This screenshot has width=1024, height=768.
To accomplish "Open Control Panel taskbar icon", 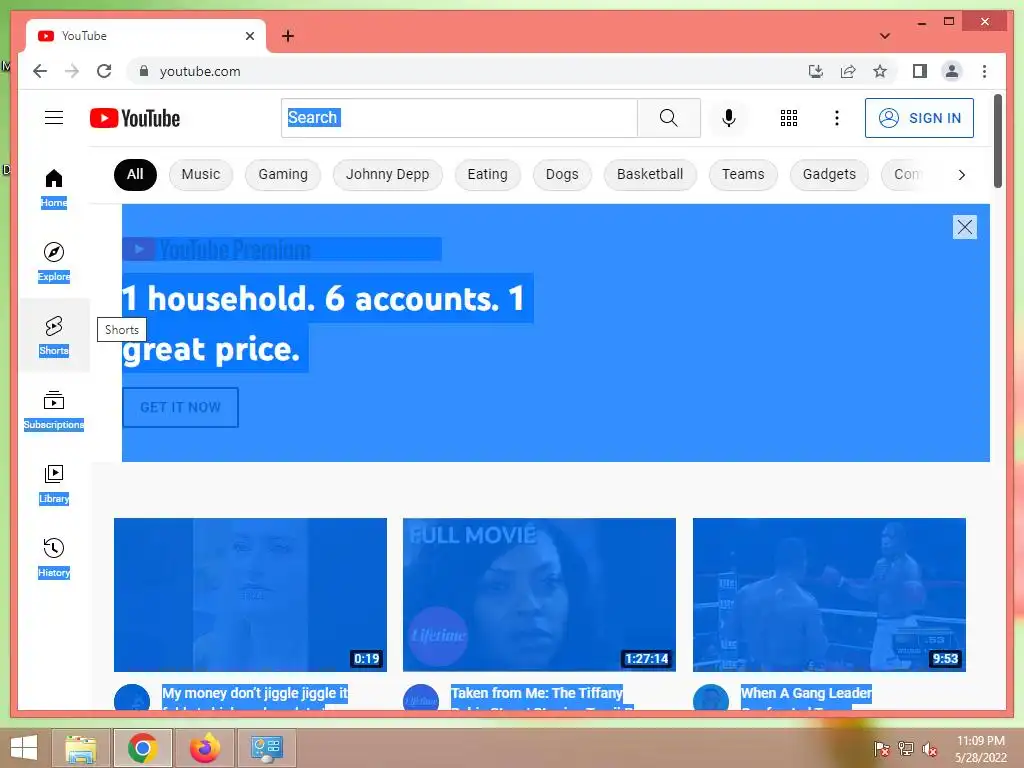I will 266,748.
